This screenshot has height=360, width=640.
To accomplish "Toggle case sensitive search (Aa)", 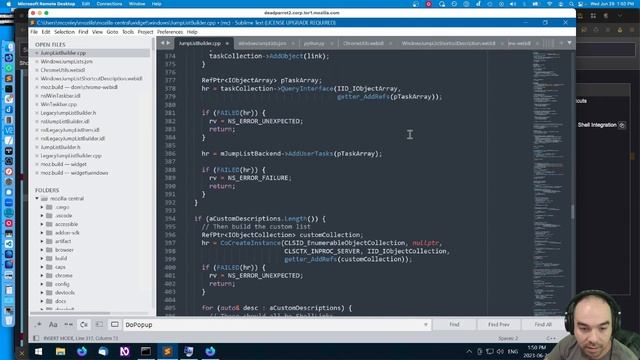I will 53,324.
